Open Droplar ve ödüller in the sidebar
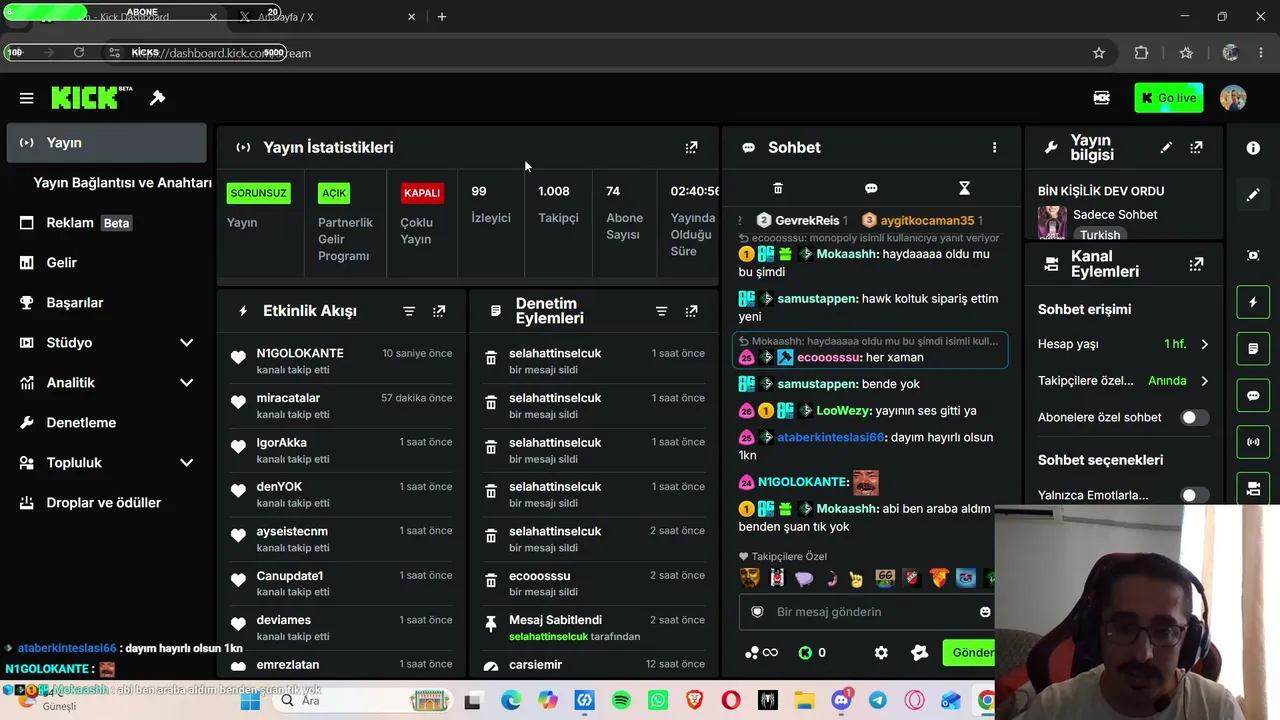The image size is (1280, 720). pos(106,503)
